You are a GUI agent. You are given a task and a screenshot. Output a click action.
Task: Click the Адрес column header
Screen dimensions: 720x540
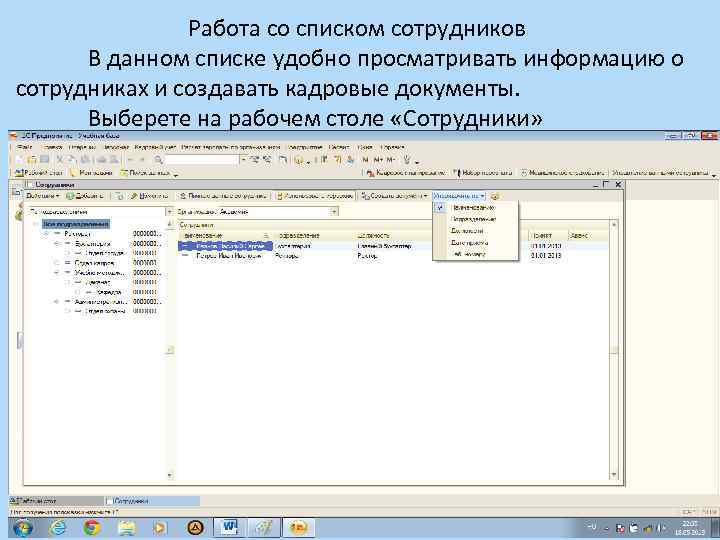pyautogui.click(x=578, y=236)
